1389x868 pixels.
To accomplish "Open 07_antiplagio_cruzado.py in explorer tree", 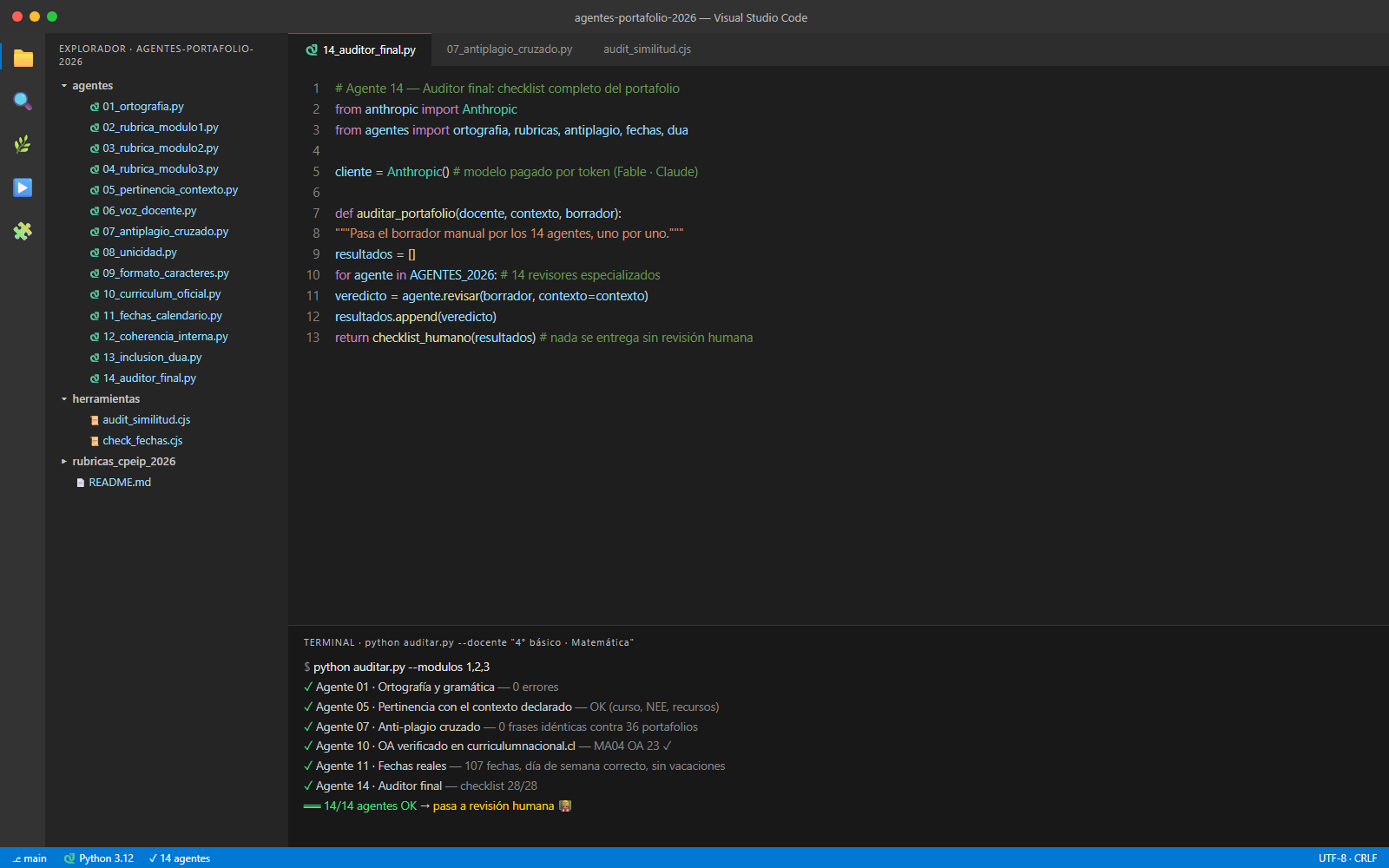I will [167, 232].
